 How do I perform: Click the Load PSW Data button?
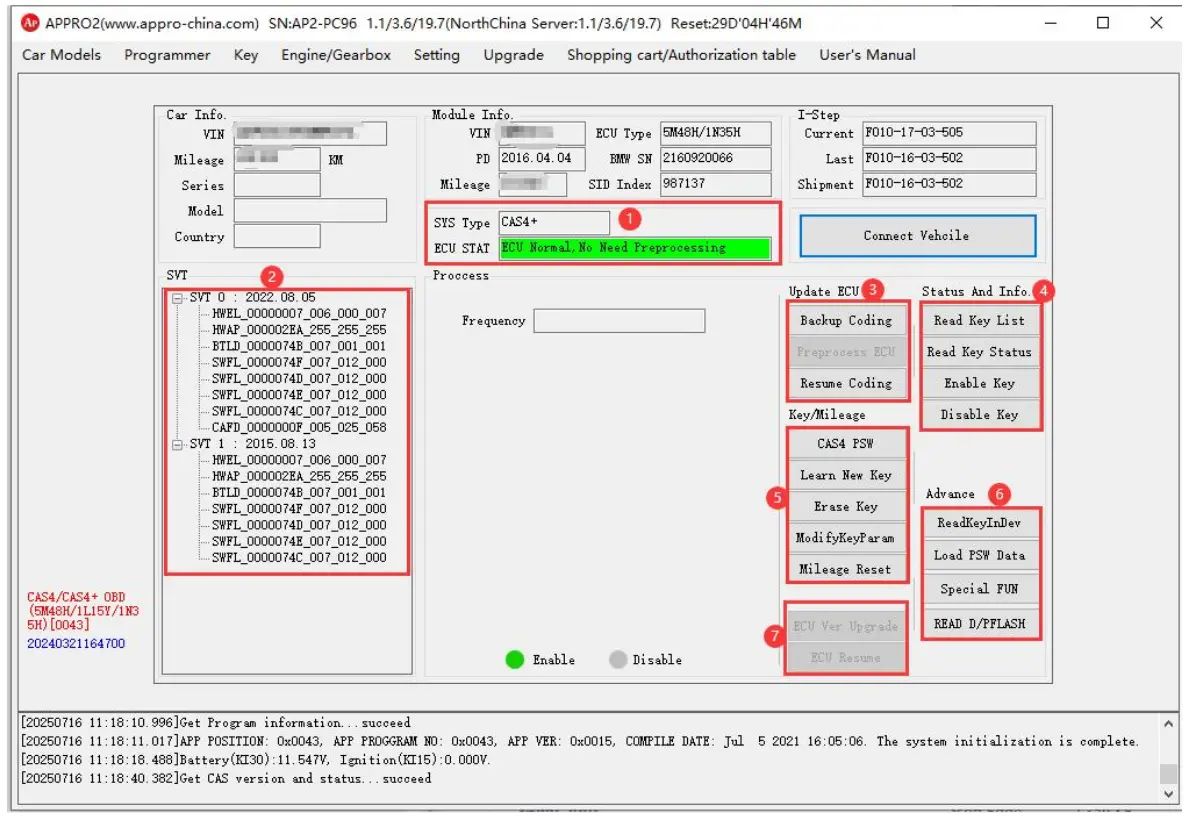click(x=980, y=555)
